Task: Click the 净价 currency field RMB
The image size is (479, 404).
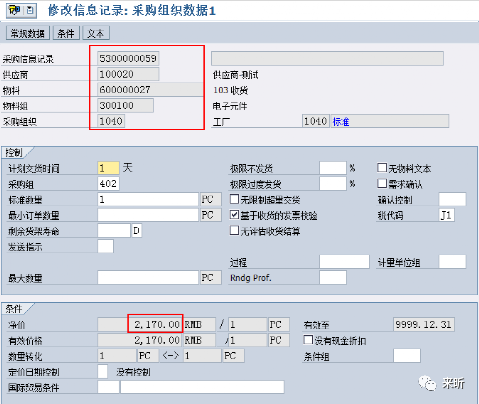Action: tap(200, 324)
